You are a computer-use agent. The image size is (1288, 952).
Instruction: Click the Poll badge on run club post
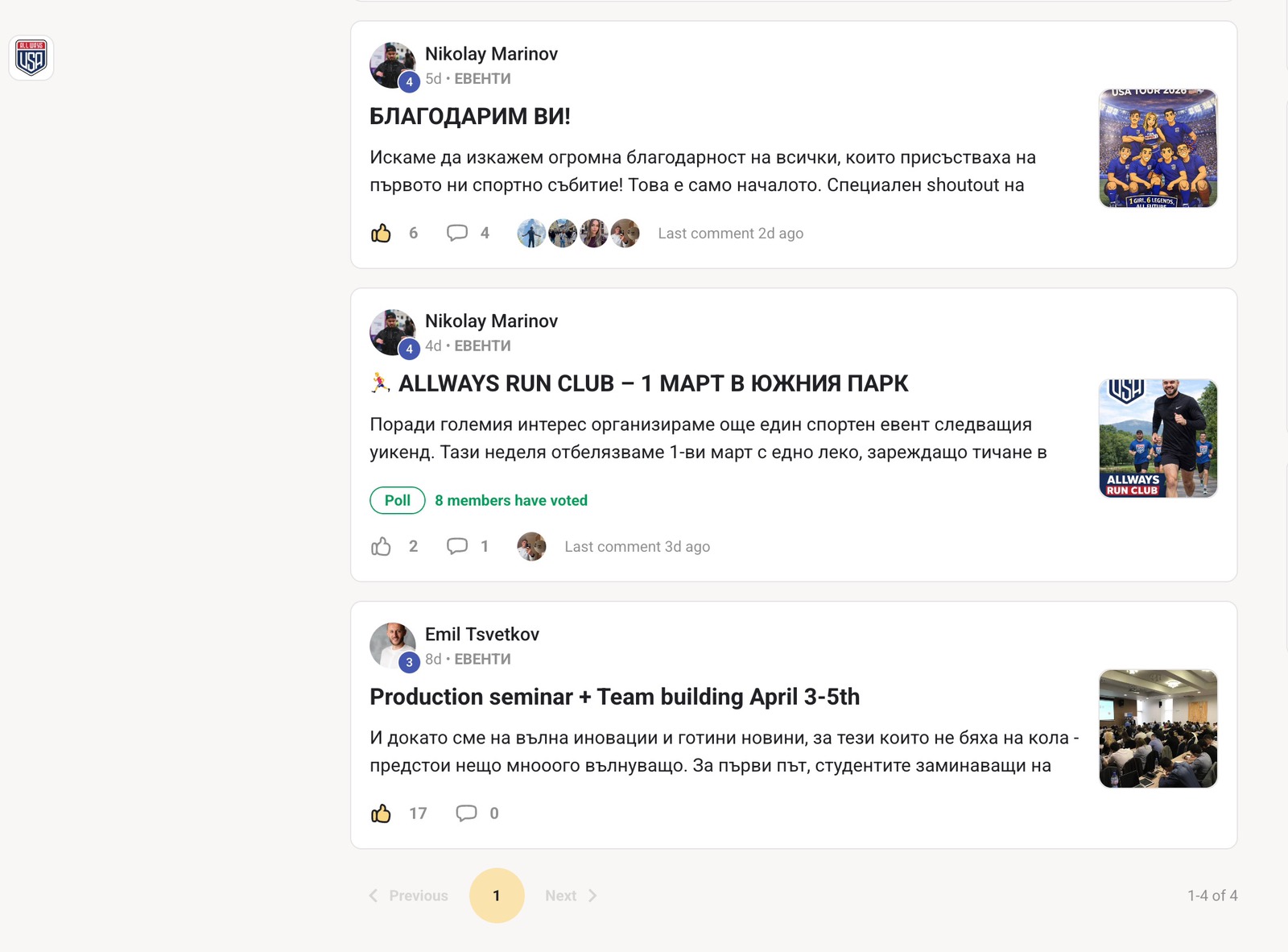coord(398,500)
